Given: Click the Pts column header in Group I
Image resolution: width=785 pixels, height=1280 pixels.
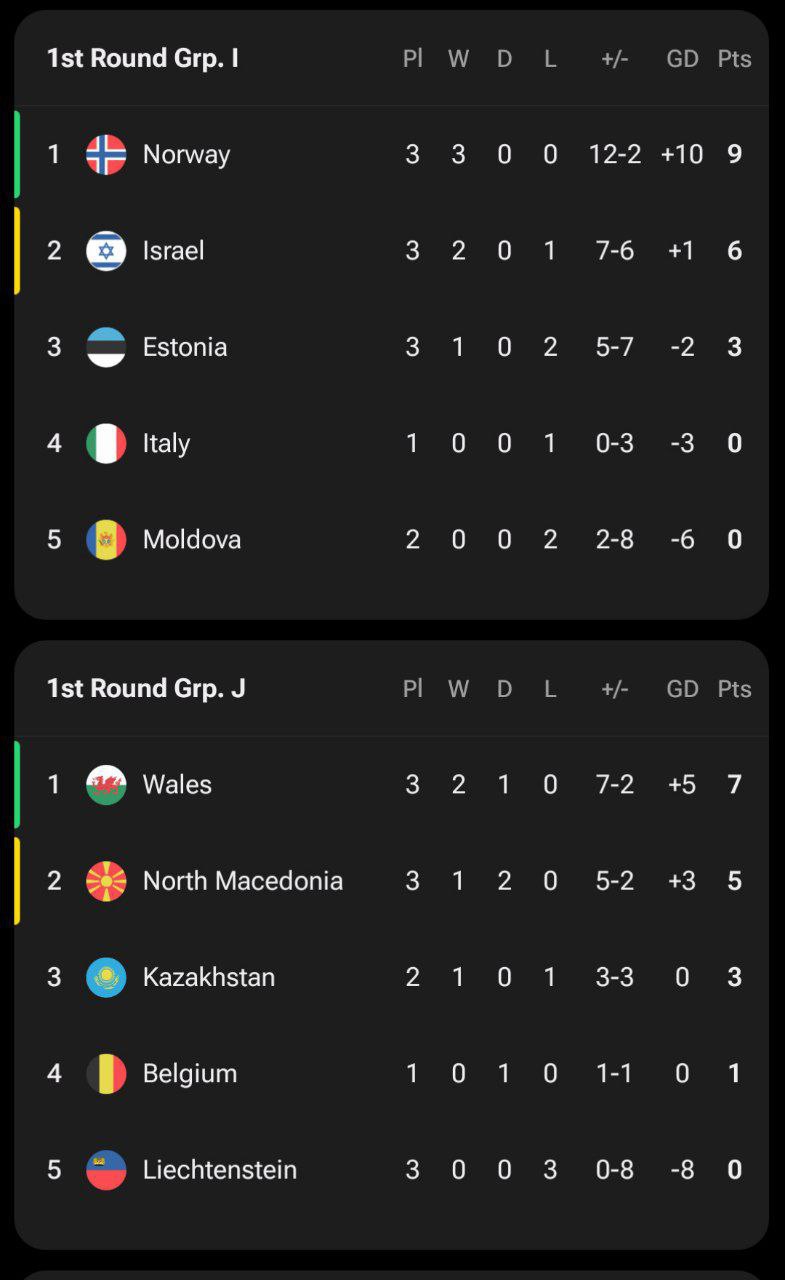Looking at the screenshot, I should click(734, 59).
